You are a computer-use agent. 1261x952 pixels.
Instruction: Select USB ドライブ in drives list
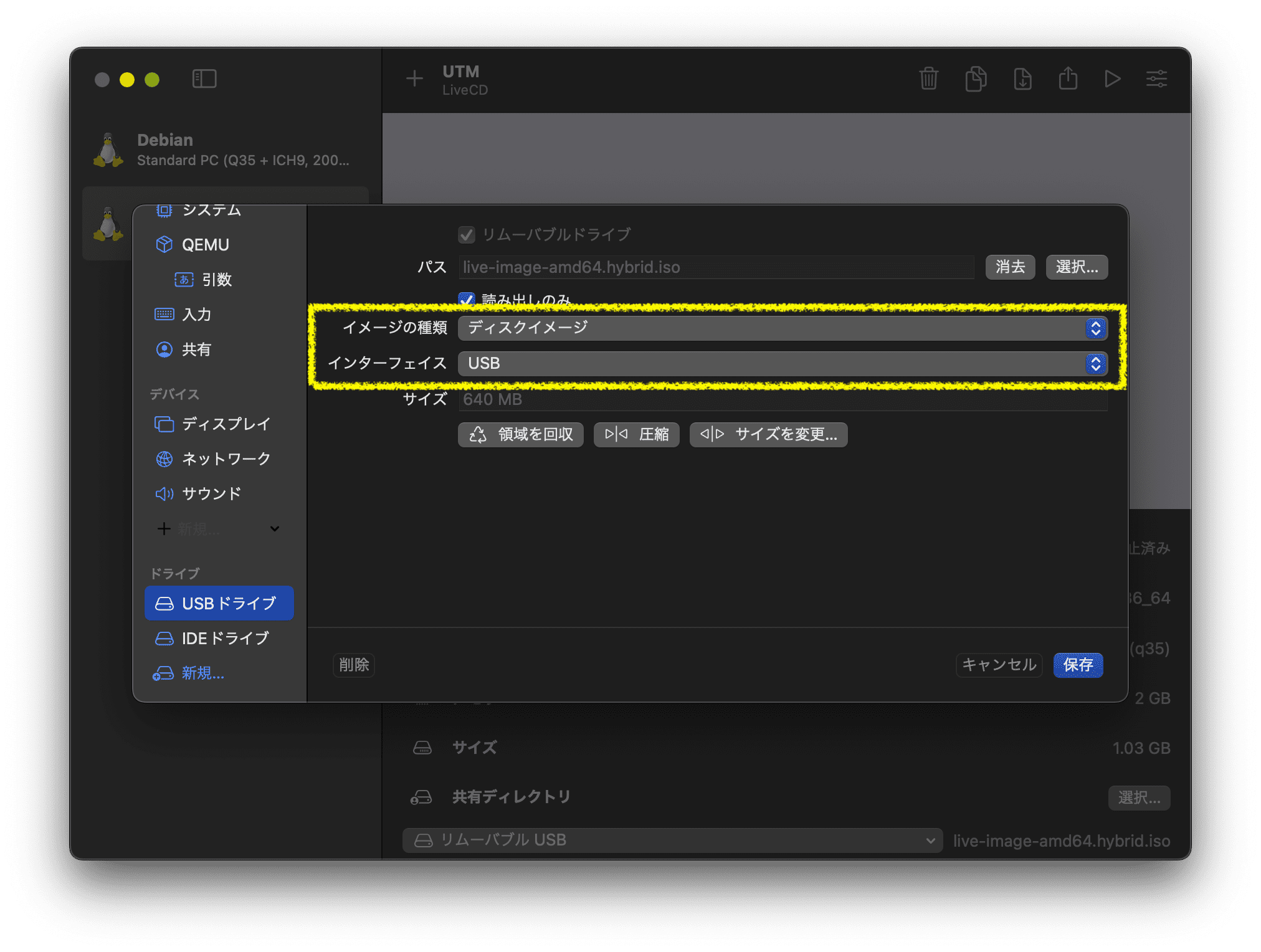219,603
